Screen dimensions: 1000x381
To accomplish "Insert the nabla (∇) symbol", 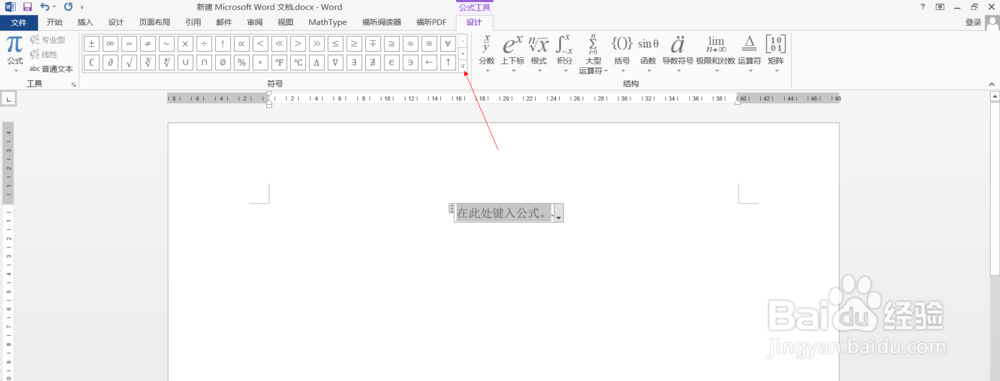I will point(335,62).
